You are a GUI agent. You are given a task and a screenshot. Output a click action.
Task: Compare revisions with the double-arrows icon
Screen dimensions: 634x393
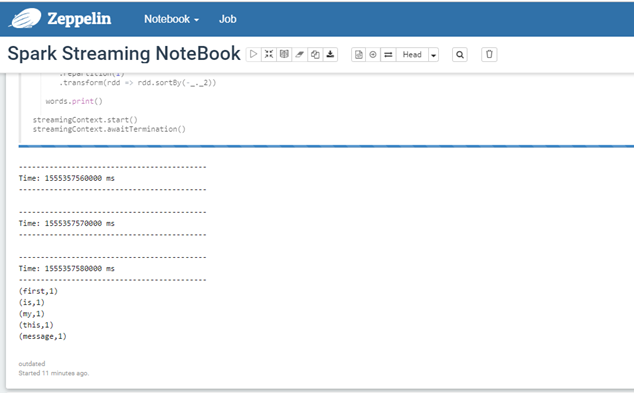pos(388,55)
